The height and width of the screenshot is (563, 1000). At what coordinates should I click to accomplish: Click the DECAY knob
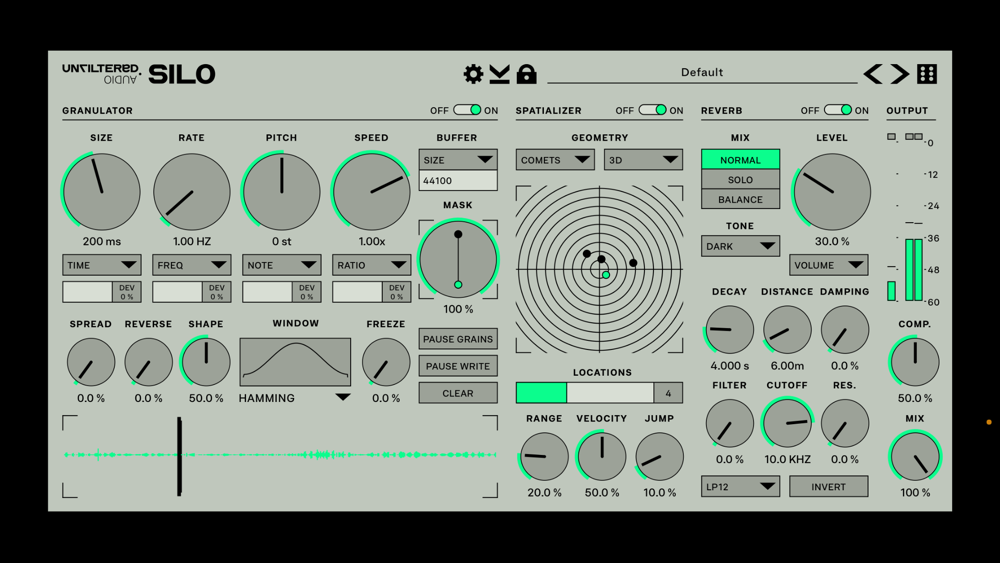click(730, 330)
